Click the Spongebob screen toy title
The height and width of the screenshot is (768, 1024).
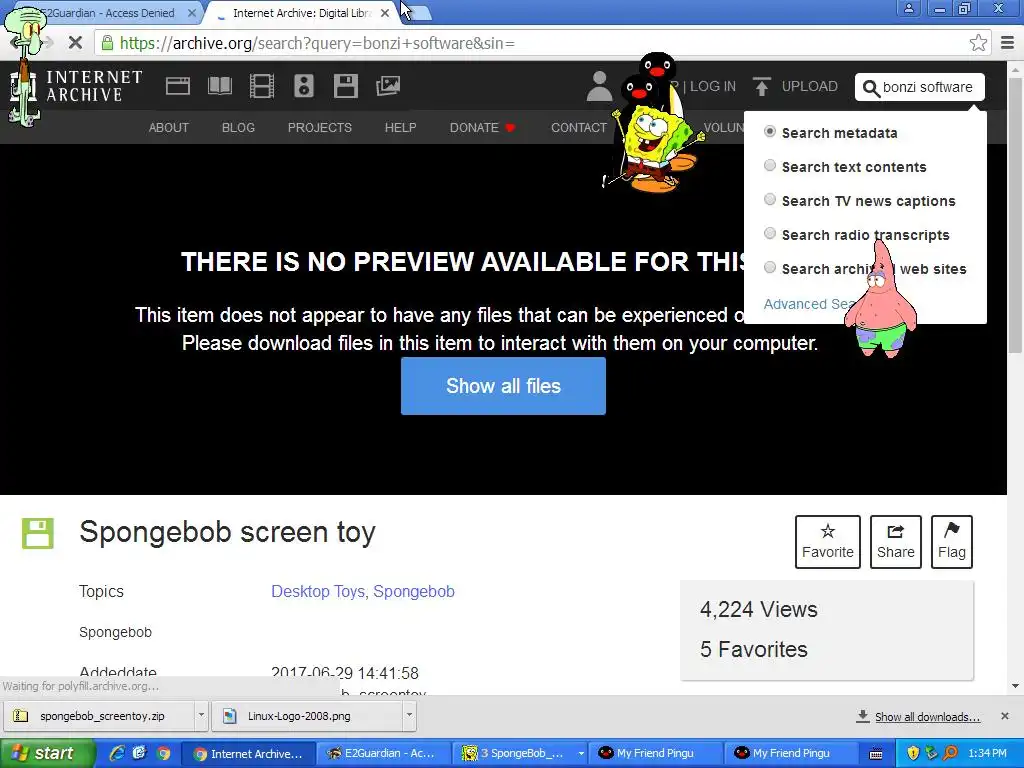(x=227, y=532)
